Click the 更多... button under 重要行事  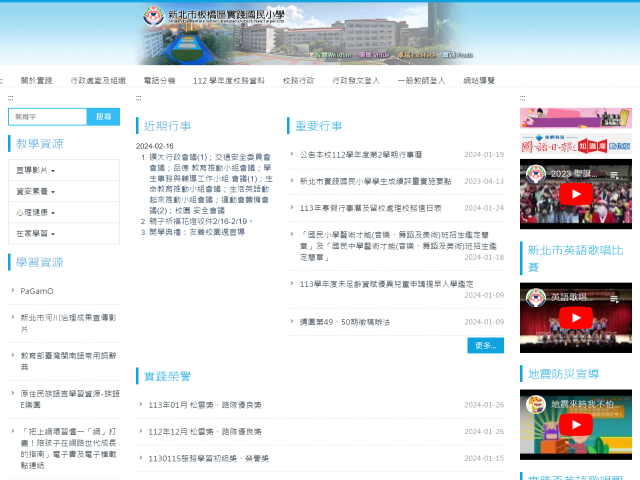[x=485, y=345]
